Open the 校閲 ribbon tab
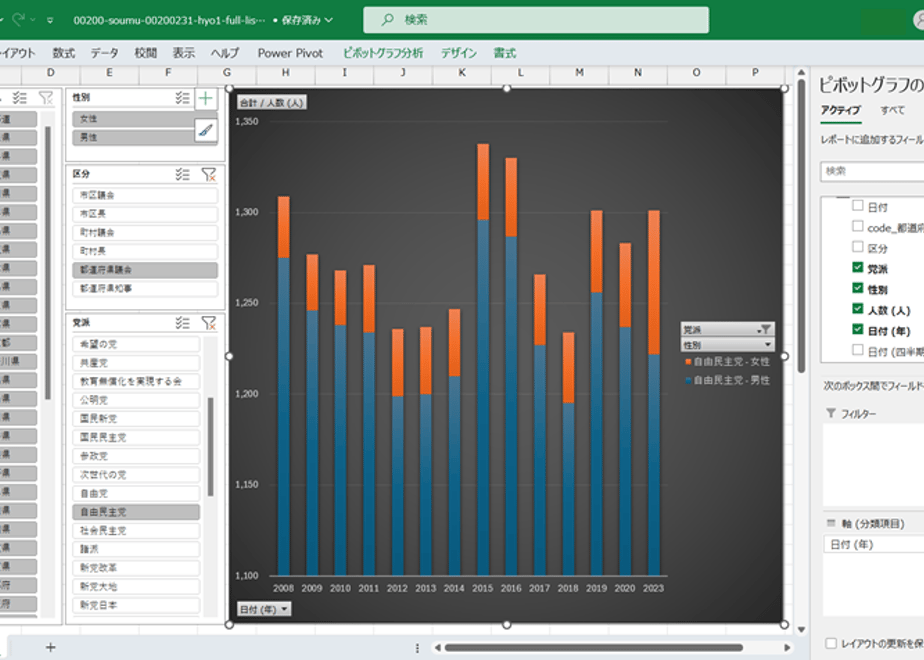Image resolution: width=924 pixels, height=660 pixels. 146,53
